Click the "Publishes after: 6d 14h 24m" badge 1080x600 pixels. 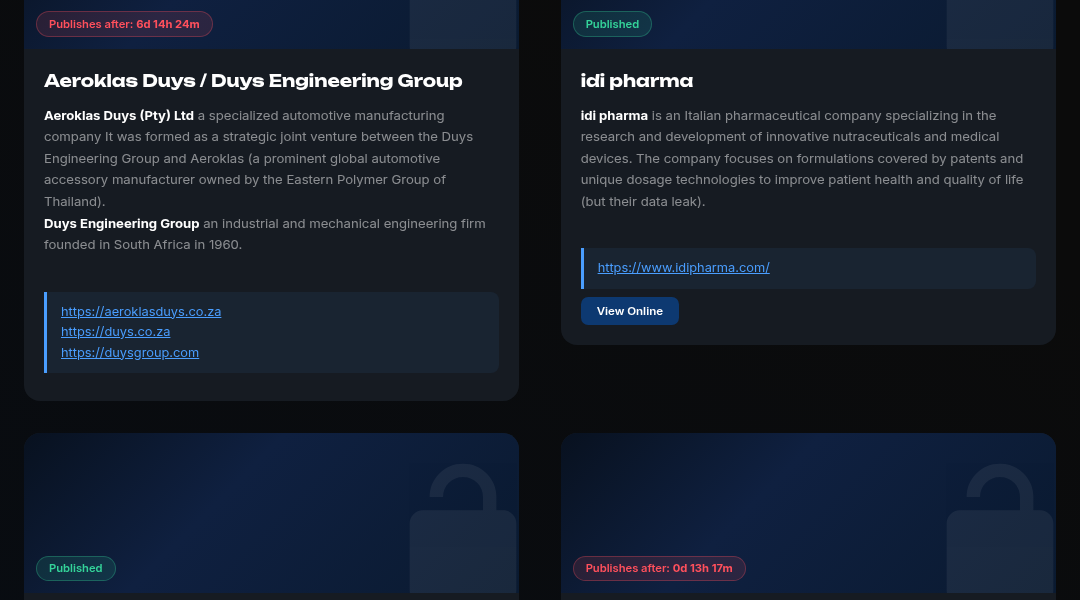tap(124, 24)
